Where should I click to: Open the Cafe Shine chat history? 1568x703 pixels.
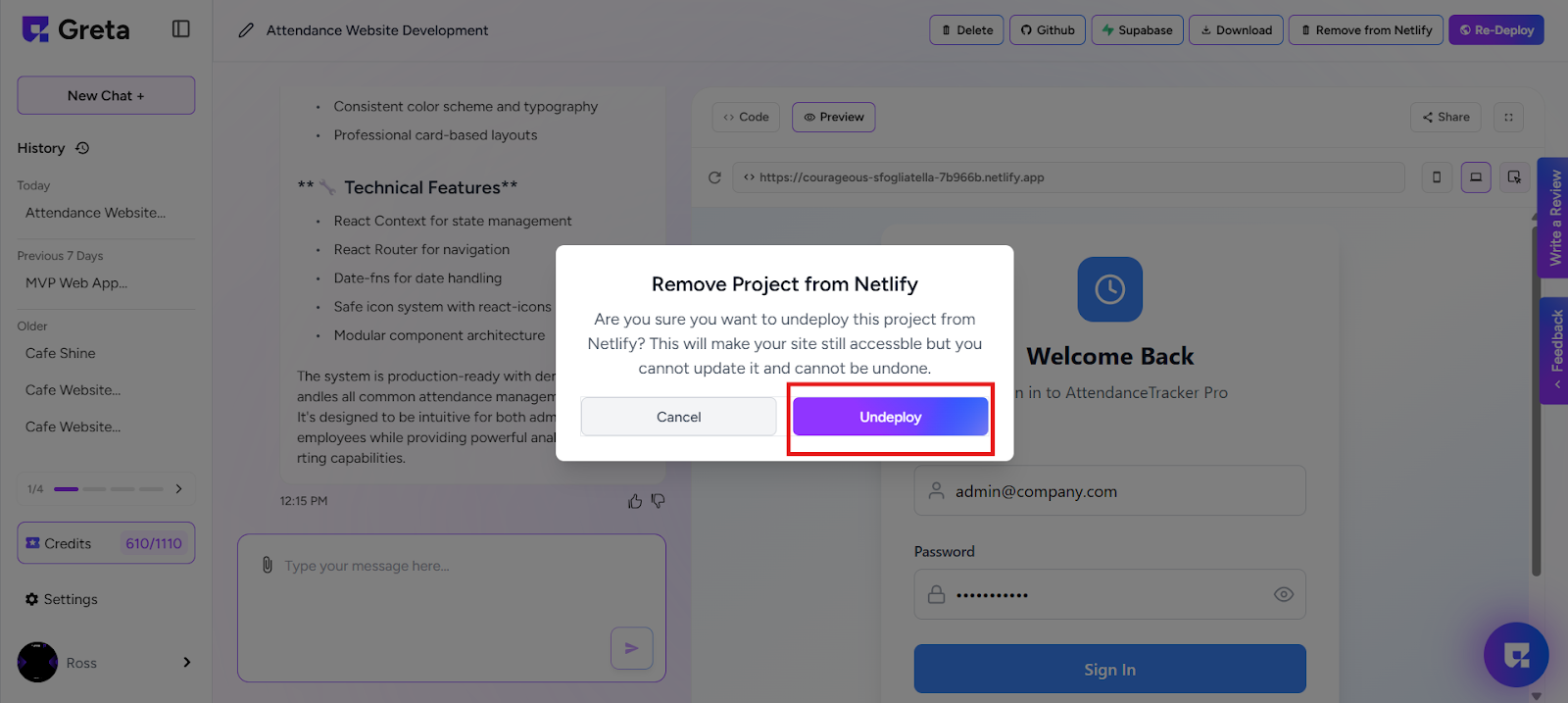[x=61, y=353]
